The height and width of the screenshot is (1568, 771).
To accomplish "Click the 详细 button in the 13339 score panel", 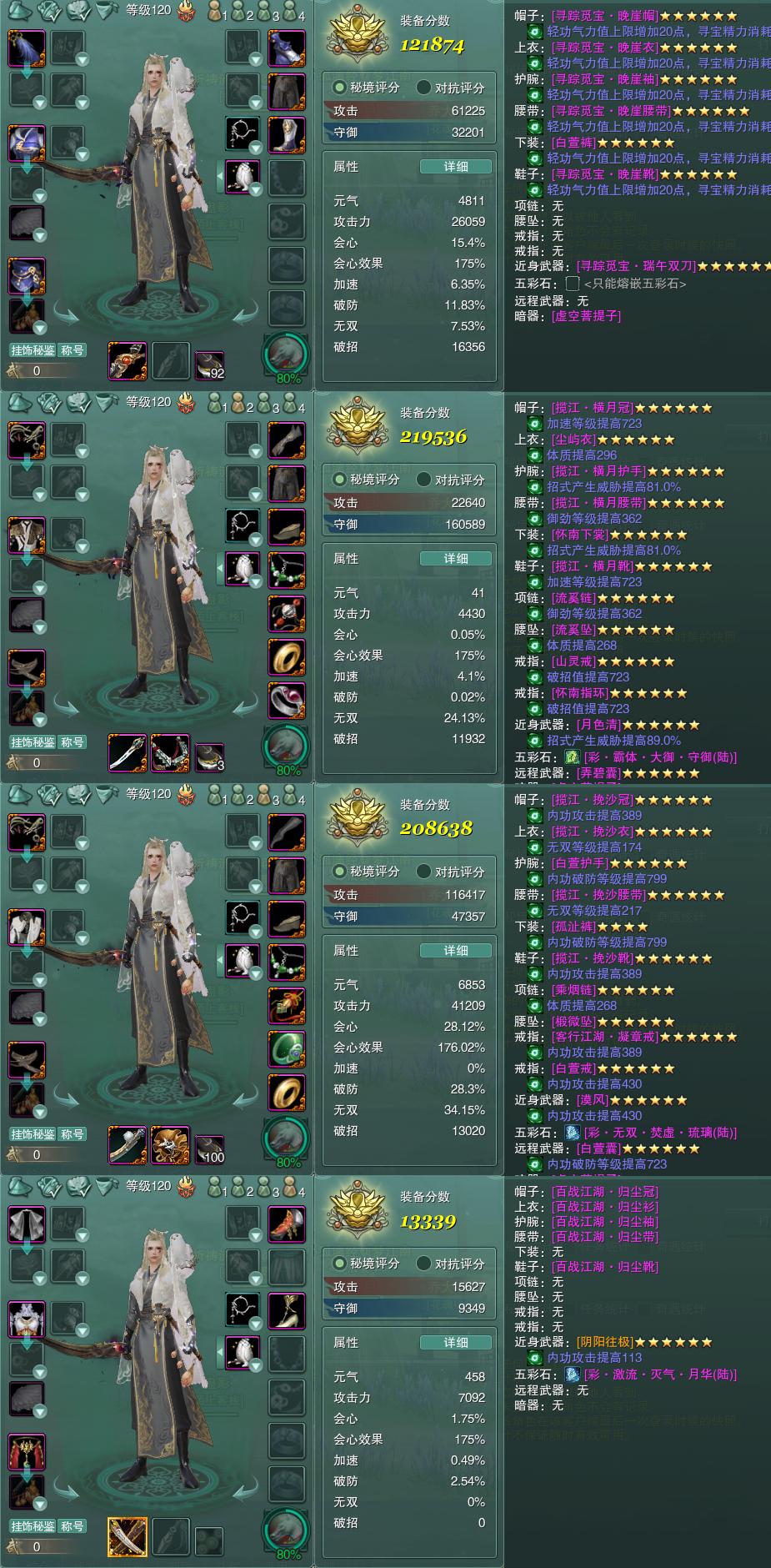I will 455,1342.
